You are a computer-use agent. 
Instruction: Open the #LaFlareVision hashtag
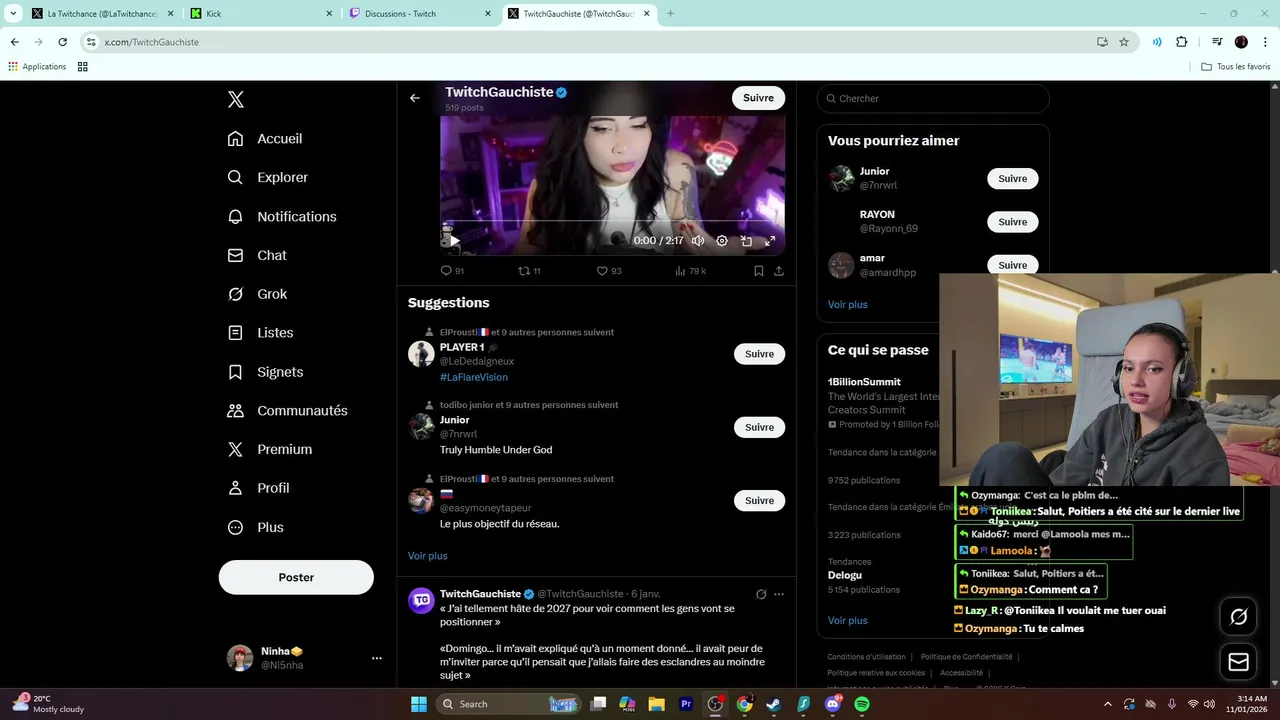[474, 377]
